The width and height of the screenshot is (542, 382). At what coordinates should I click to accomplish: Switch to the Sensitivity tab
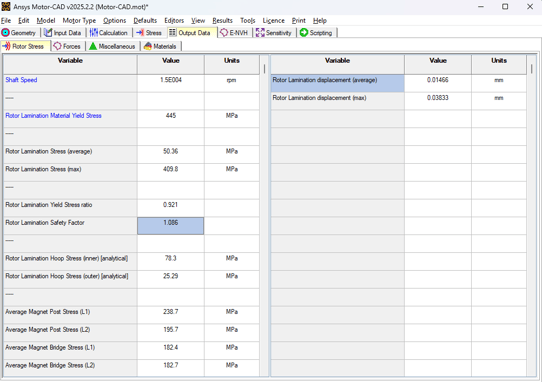(274, 33)
